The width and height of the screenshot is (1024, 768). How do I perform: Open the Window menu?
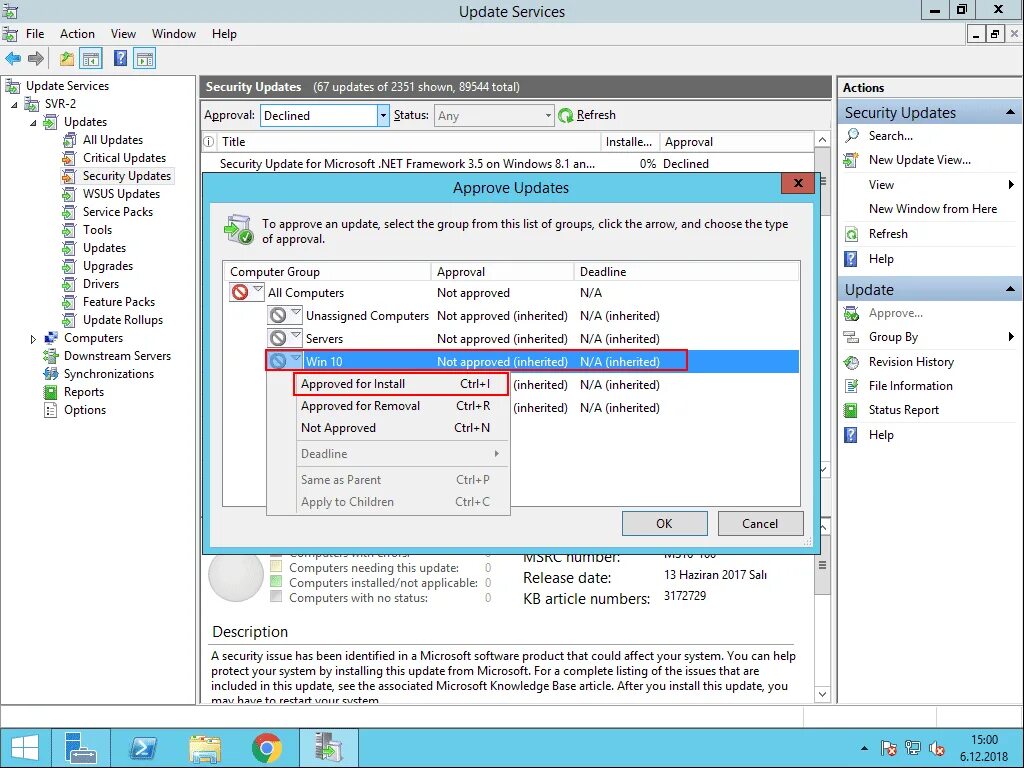[x=174, y=34]
